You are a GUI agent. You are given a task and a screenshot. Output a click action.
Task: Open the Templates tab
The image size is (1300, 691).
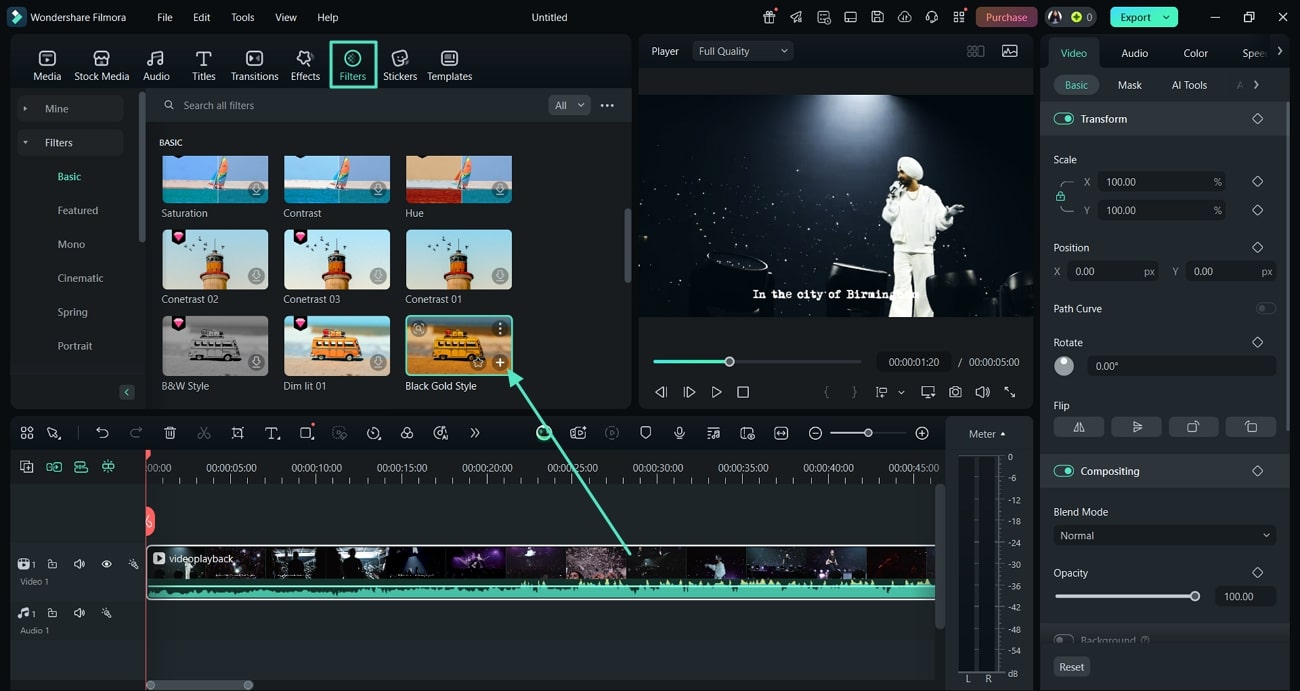[449, 65]
